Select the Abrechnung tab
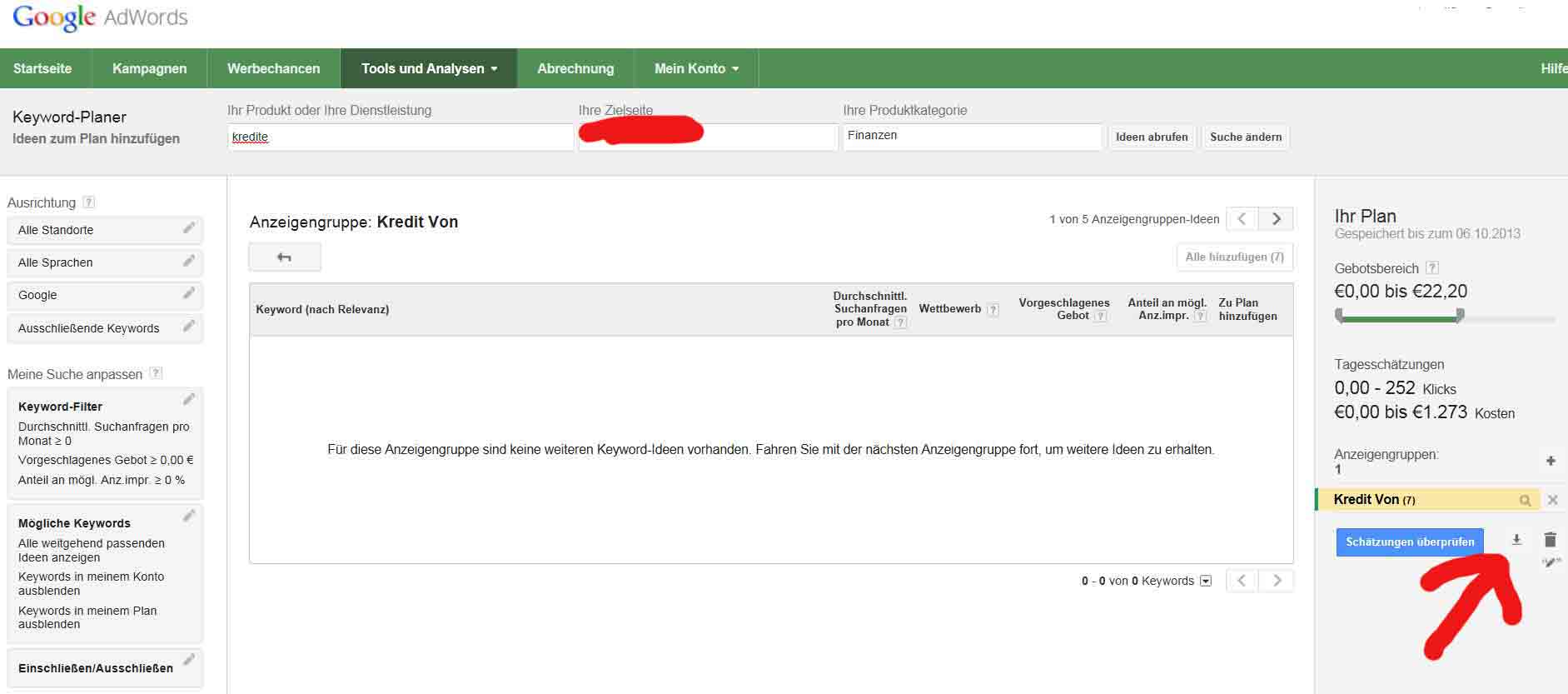The image size is (1568, 694). 575,68
